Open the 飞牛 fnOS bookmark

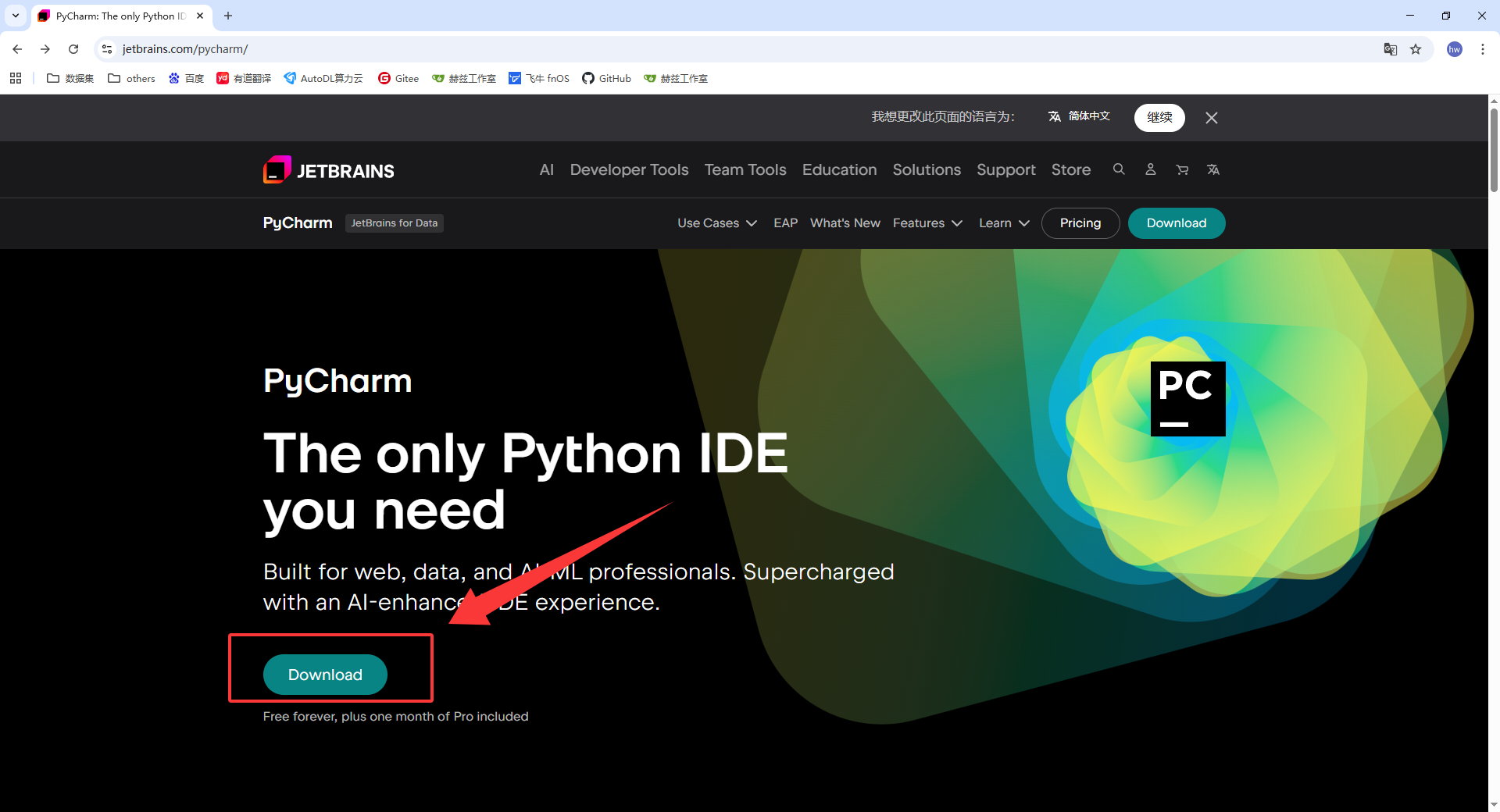tap(539, 78)
